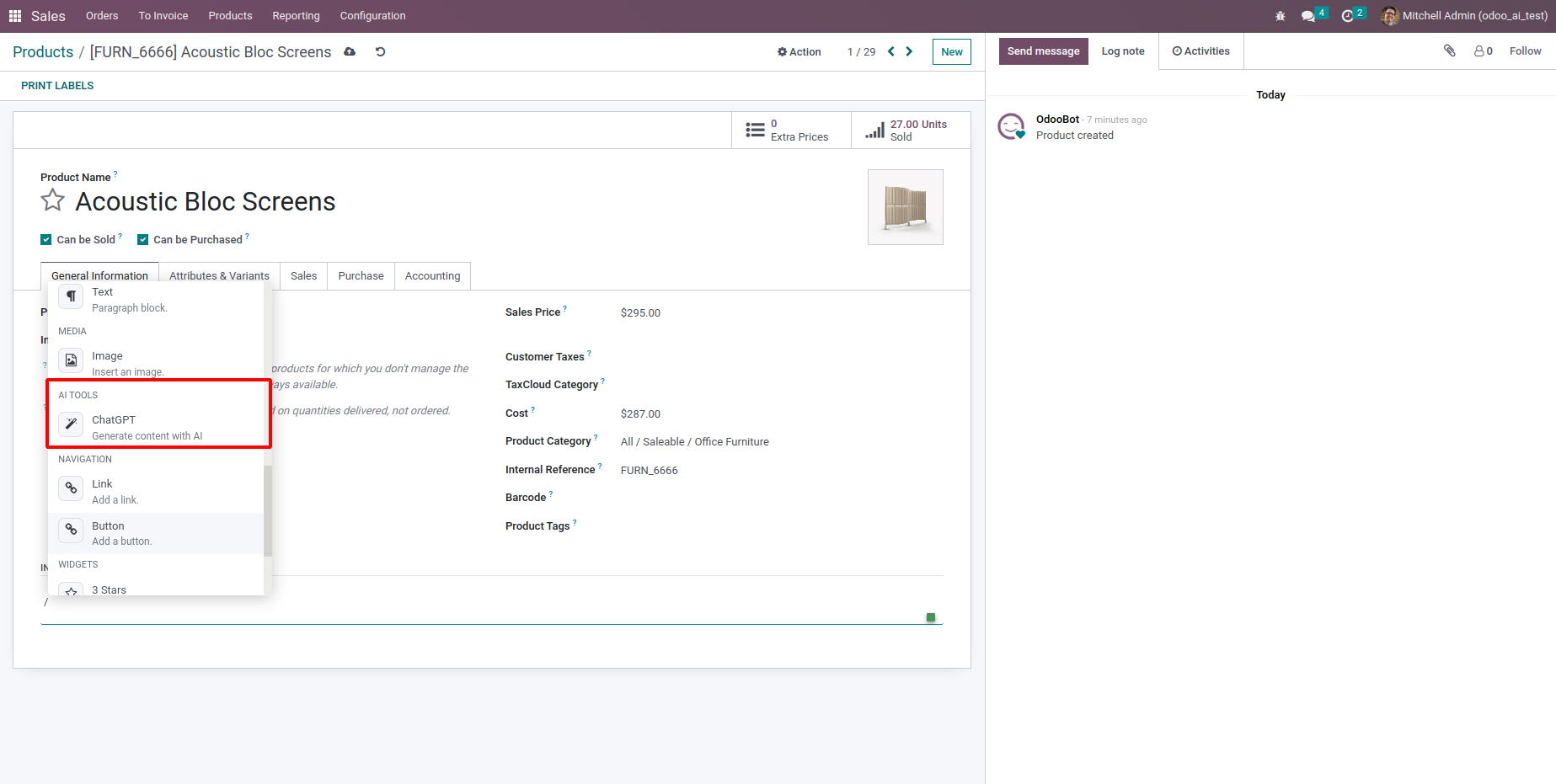The height and width of the screenshot is (784, 1556).
Task: Open the Orders menu
Action: click(102, 16)
